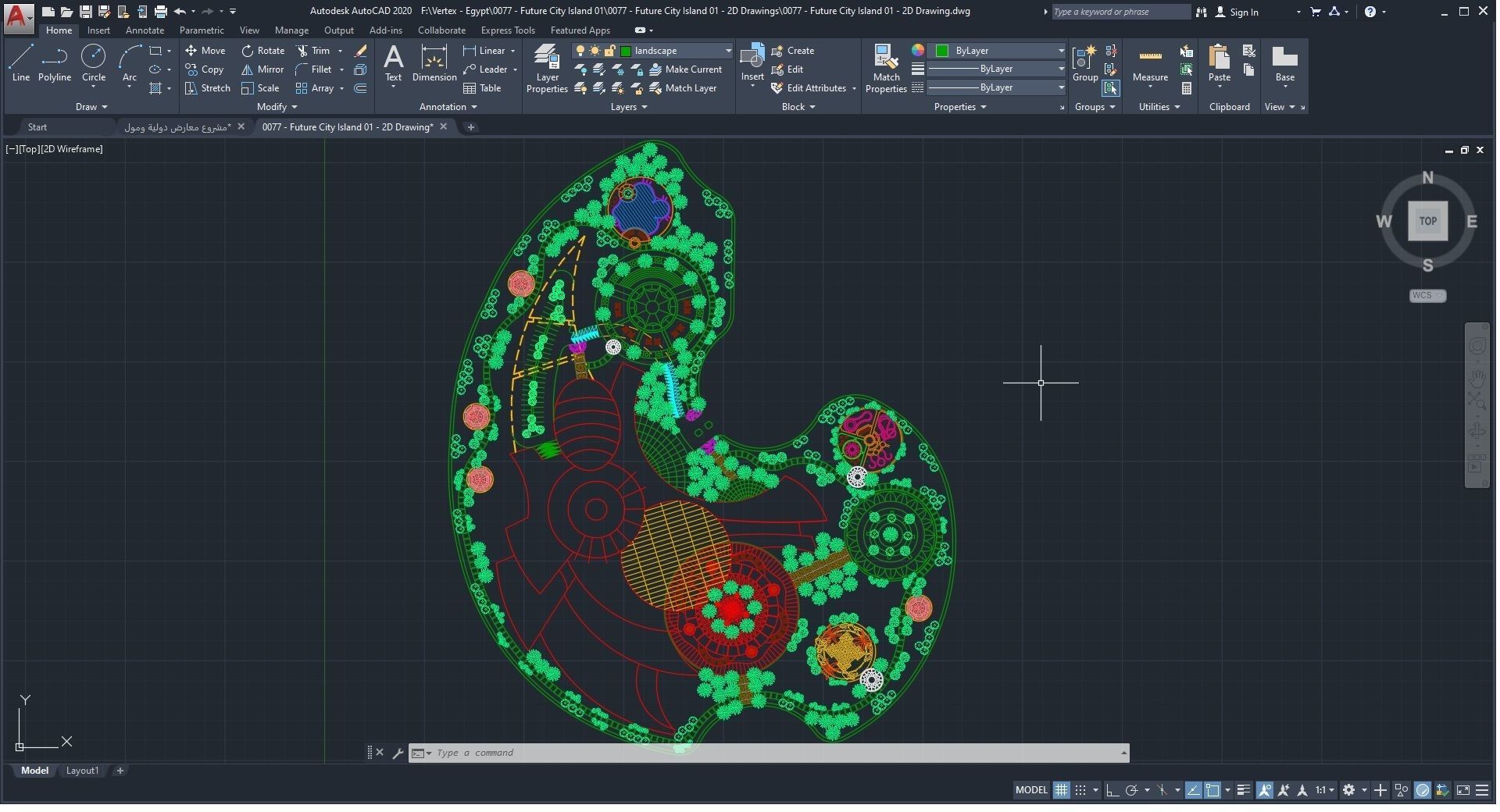Screen dimensions: 1500x812
Task: Pick the Move tool in Modify
Action: [205, 51]
